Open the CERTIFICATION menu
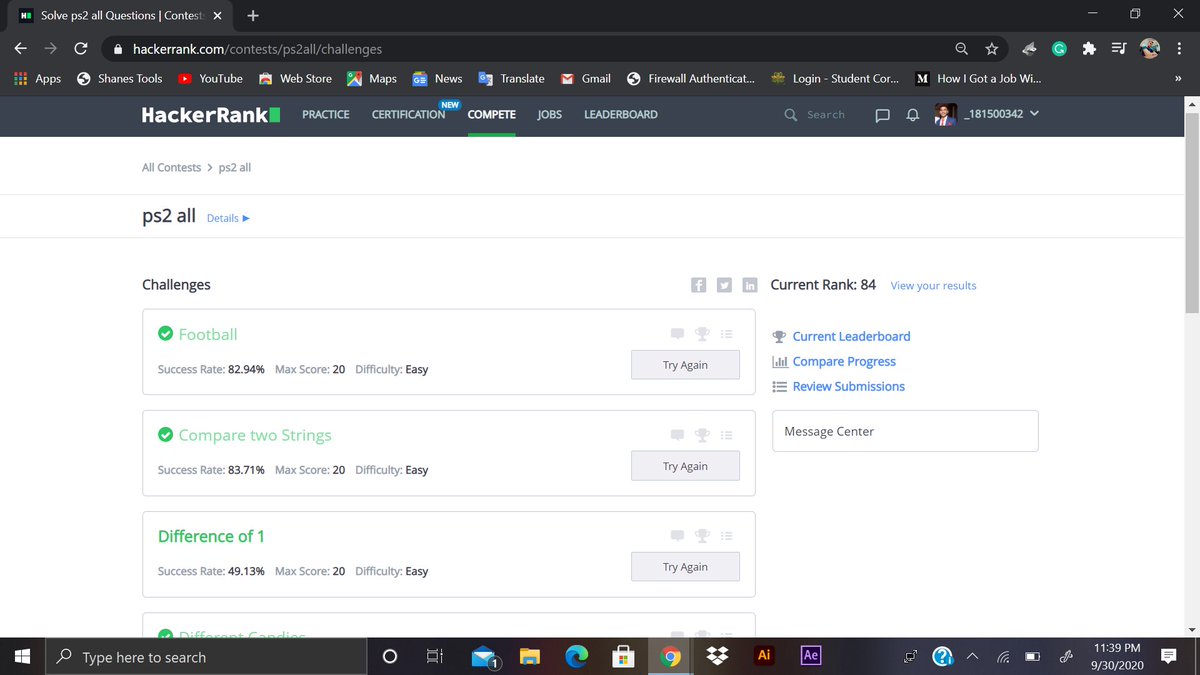 tap(408, 114)
